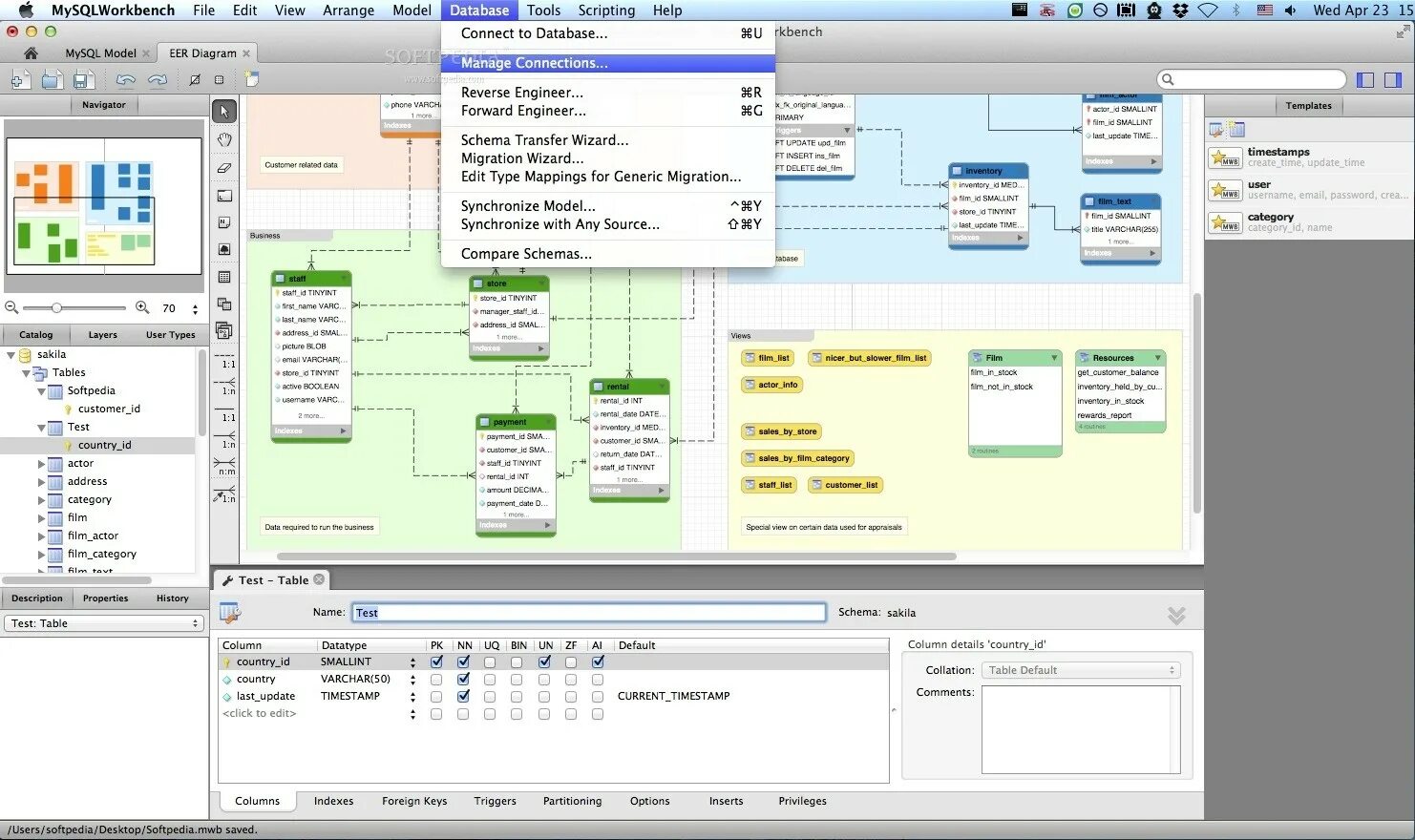The height and width of the screenshot is (840, 1415).
Task: Click the zoom slider handle
Action: click(57, 307)
